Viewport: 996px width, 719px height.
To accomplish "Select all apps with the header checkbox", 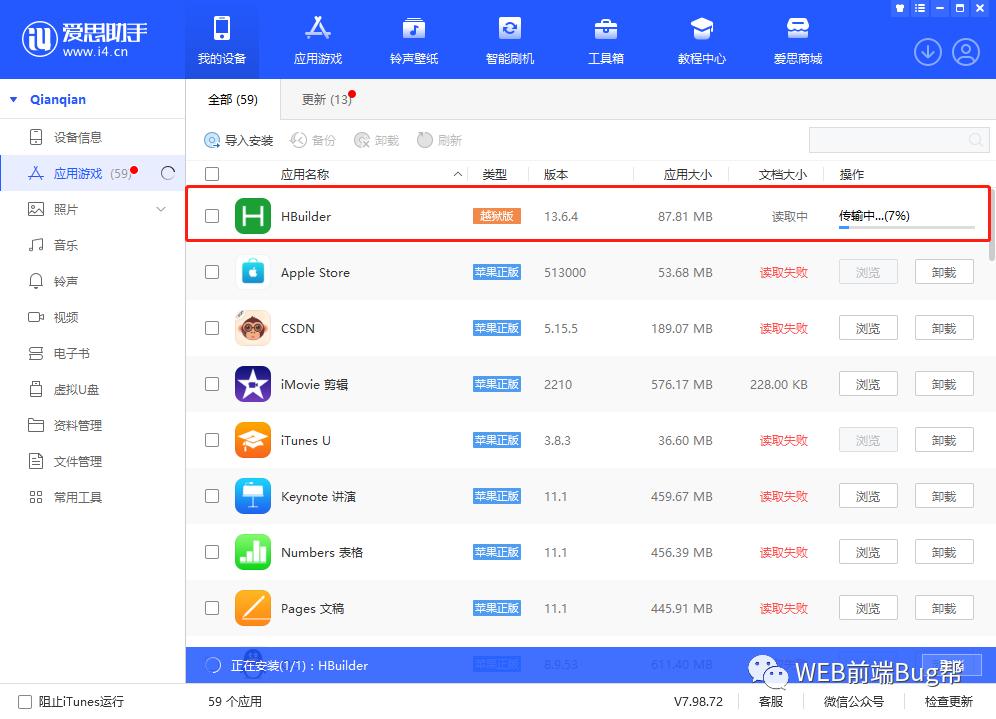I will point(213,173).
